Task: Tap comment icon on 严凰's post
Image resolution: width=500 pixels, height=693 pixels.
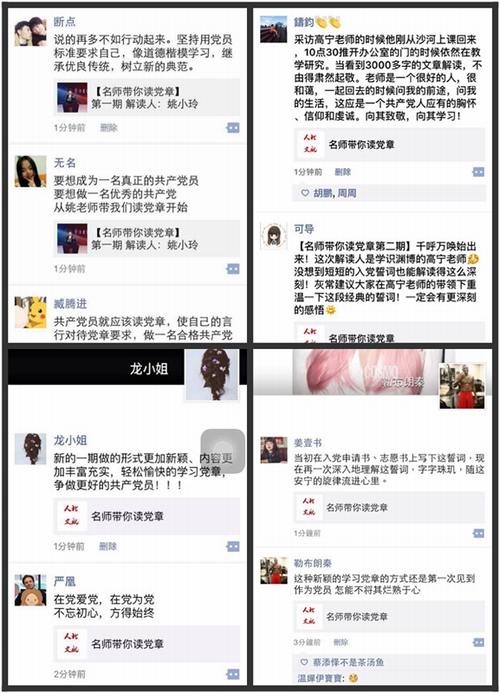Action: pyautogui.click(x=233, y=674)
